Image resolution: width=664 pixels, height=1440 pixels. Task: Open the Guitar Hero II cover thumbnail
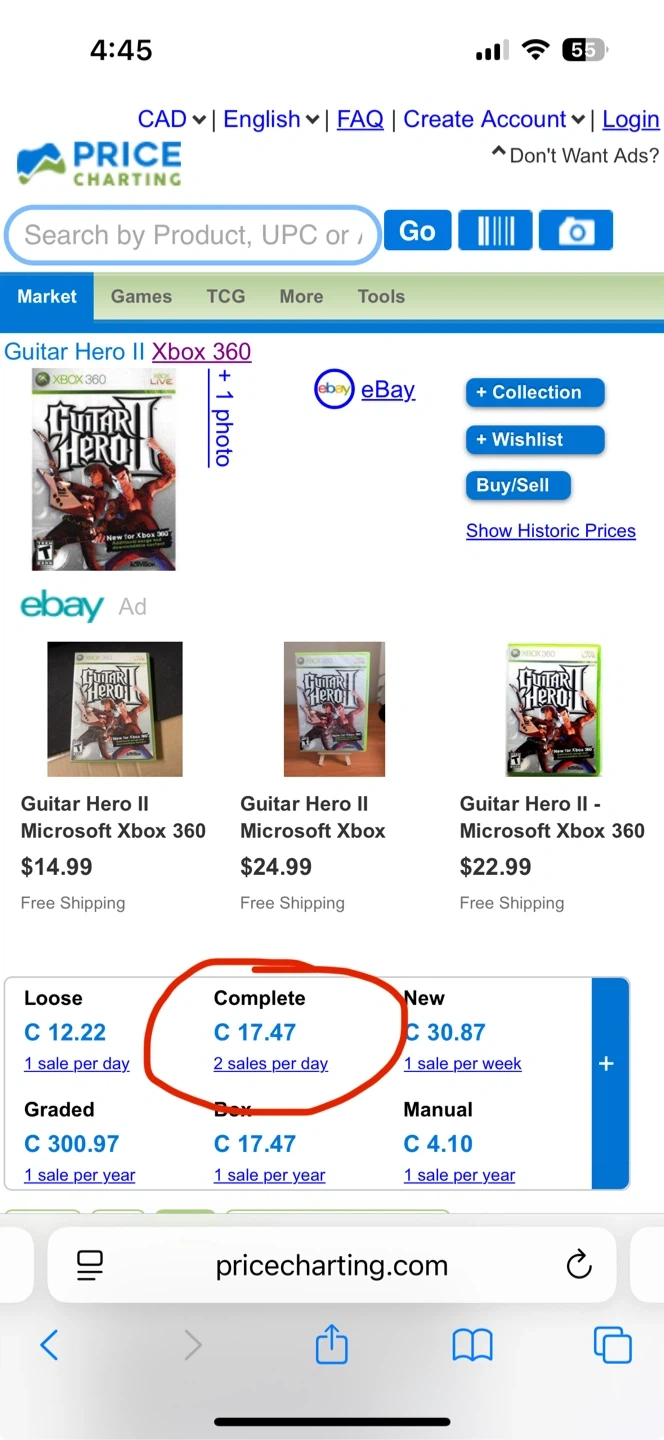point(104,470)
